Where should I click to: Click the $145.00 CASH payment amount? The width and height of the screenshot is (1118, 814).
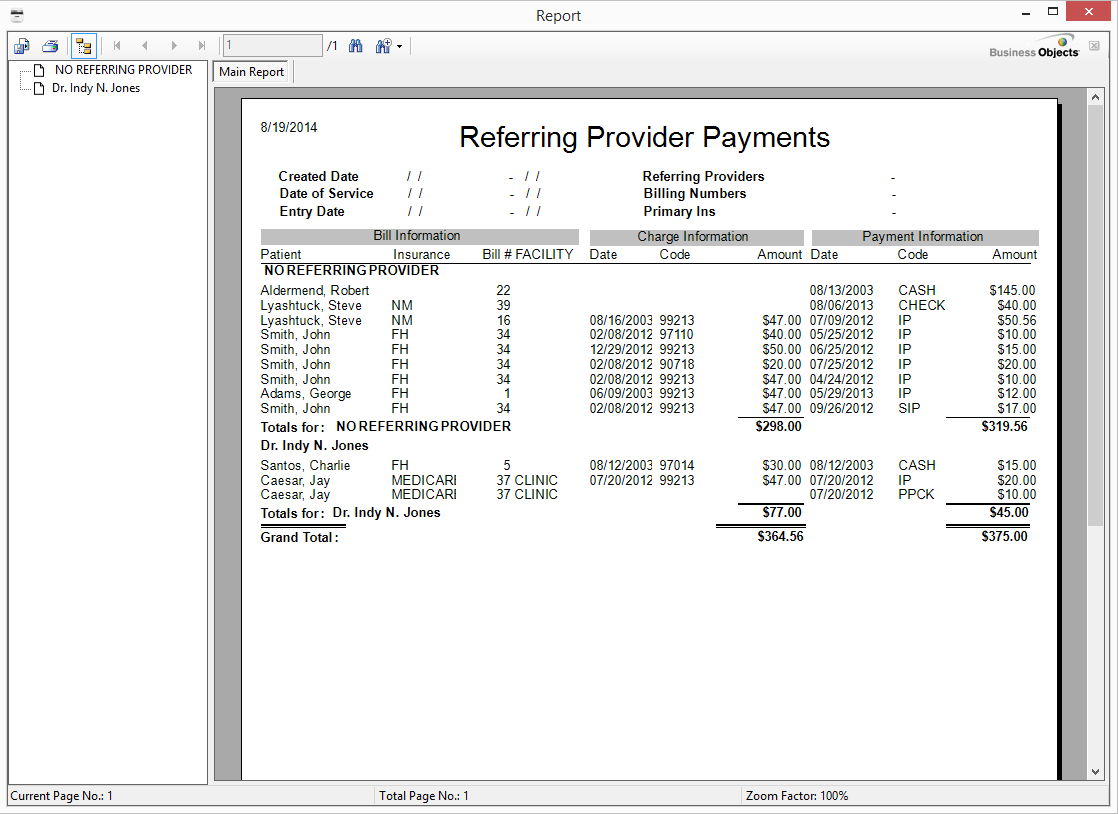[x=1012, y=290]
